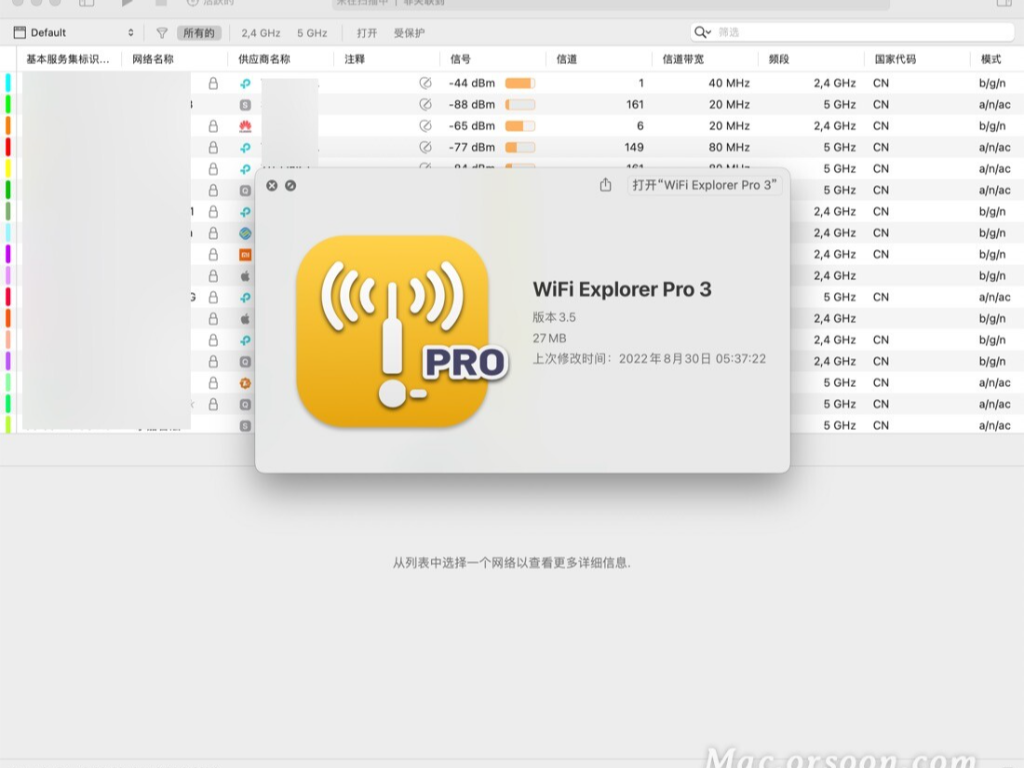
Task: Click the channel "149" cell
Action: coord(633,148)
